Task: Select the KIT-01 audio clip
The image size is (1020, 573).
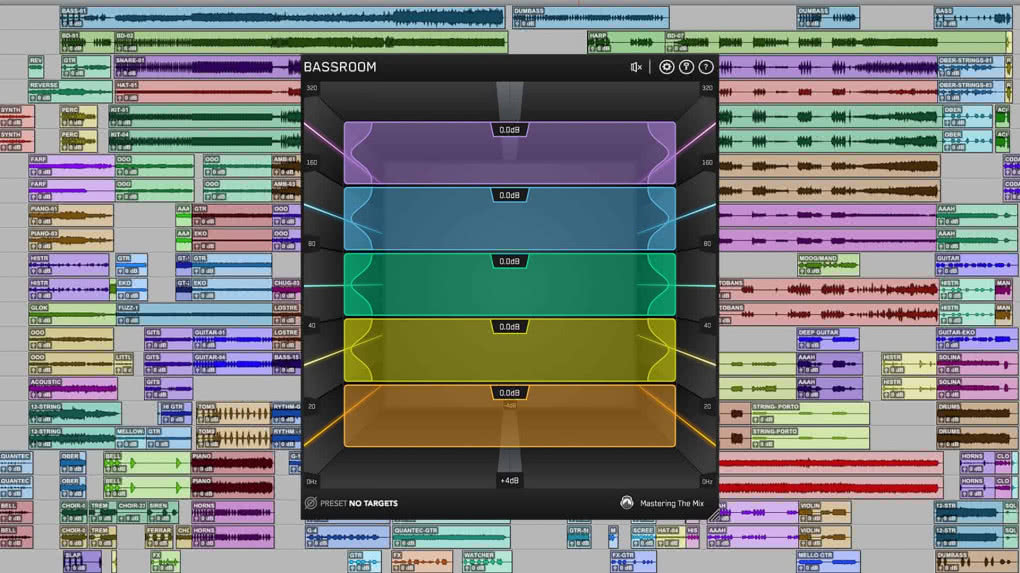Action: [205, 116]
